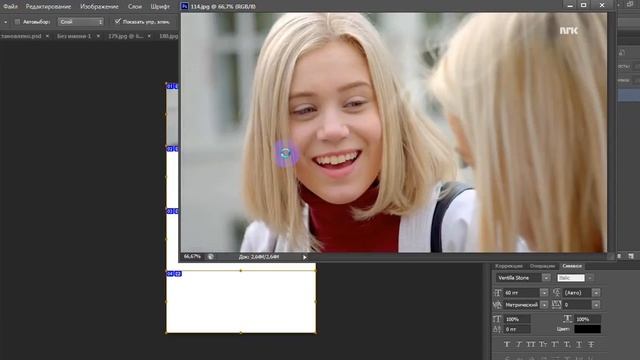This screenshot has width=640, height=360.
Task: Open the document info arrow menu
Action: pos(304,257)
